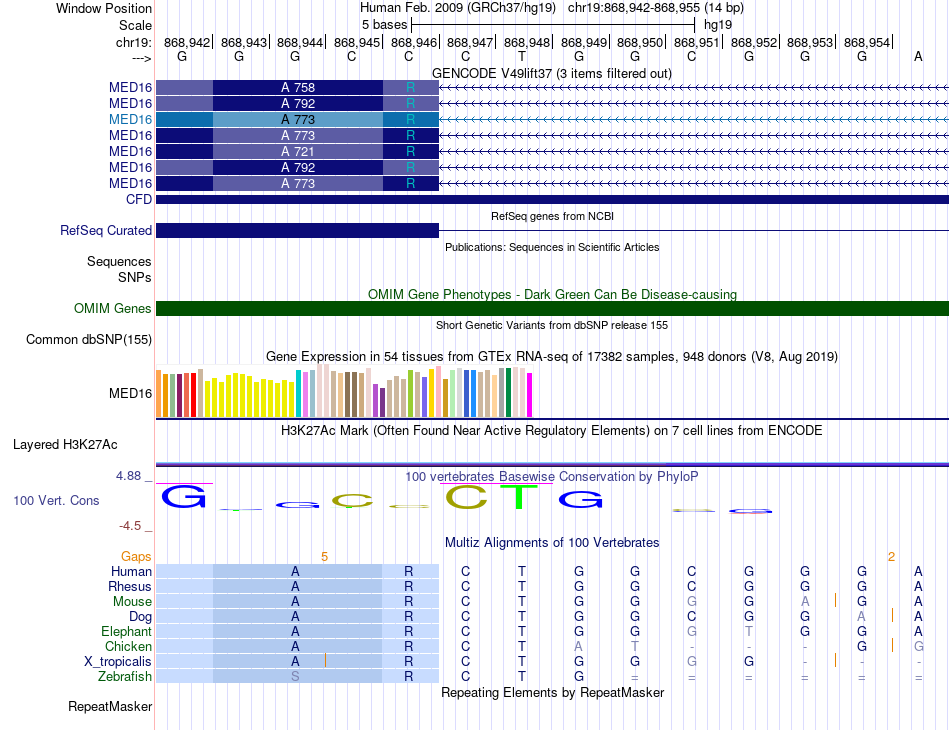Click the RefSeq Curated track label

(106, 230)
